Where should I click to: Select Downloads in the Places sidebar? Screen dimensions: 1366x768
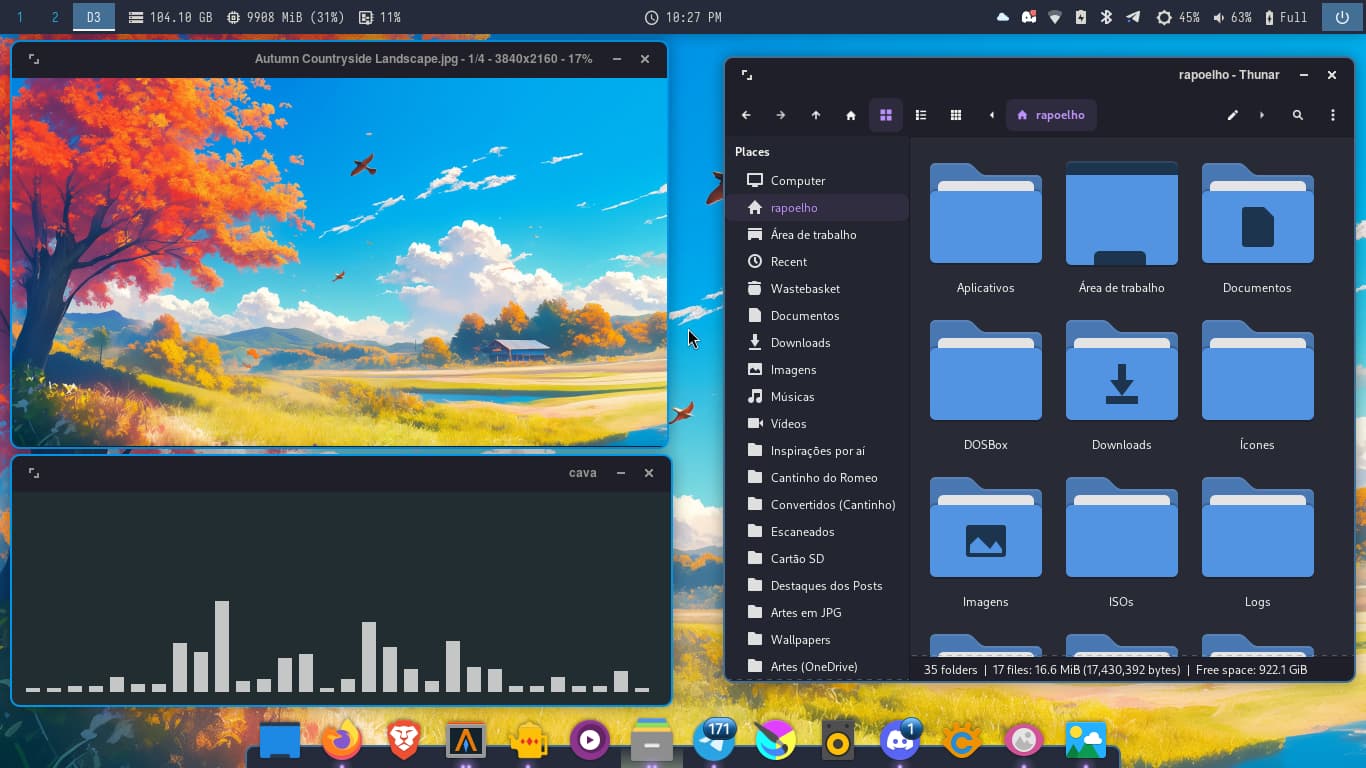pyautogui.click(x=800, y=343)
